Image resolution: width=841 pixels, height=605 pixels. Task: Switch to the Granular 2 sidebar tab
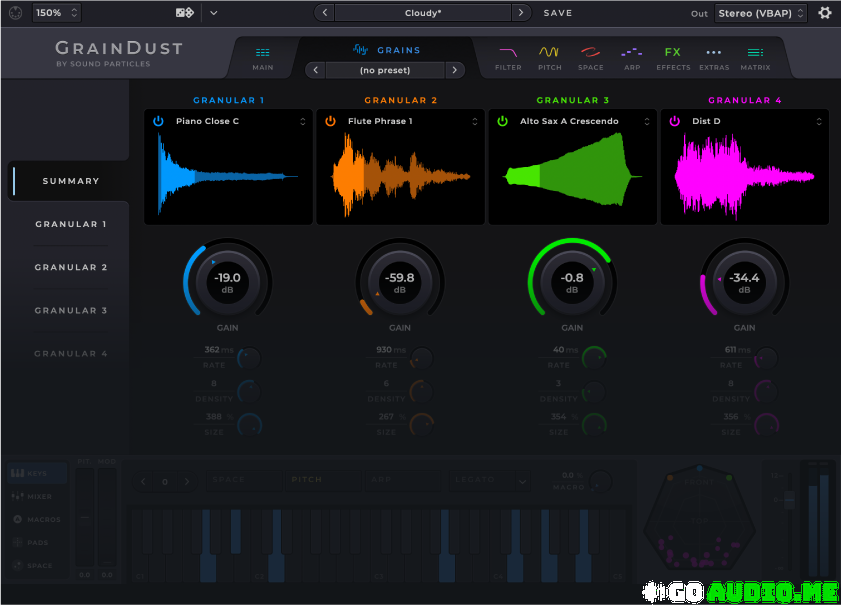tap(70, 267)
